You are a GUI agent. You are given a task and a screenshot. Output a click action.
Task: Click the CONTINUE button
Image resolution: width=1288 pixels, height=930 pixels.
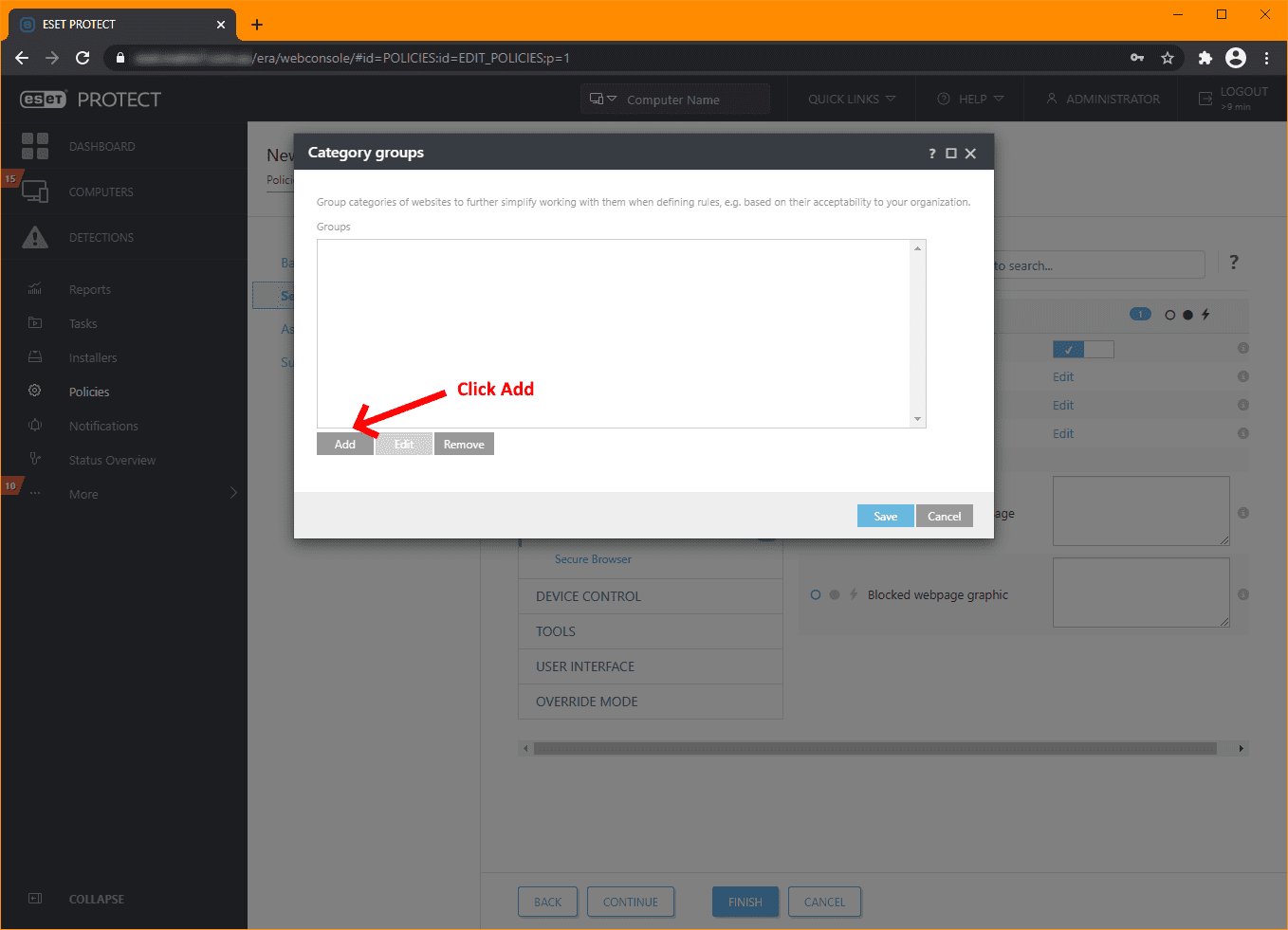pyautogui.click(x=631, y=902)
